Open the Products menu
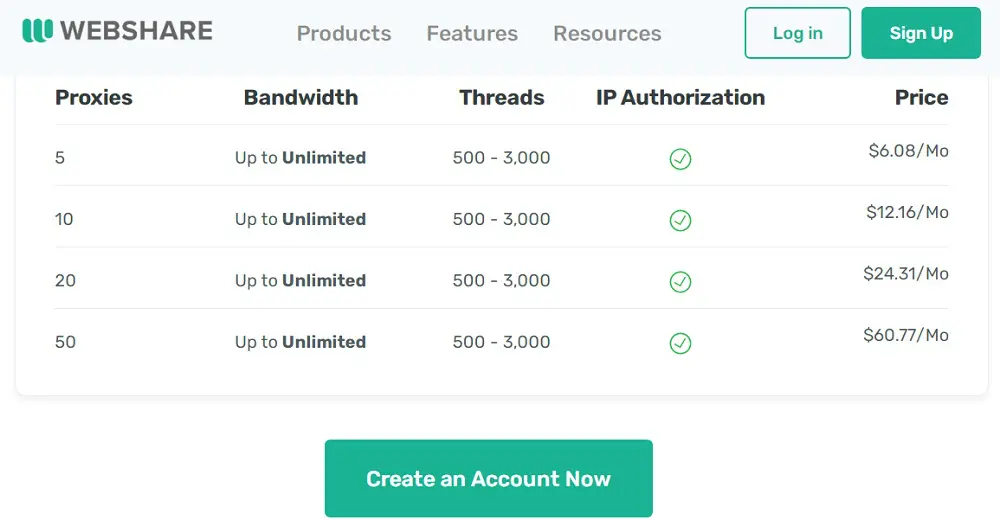This screenshot has width=1000, height=520. [344, 33]
